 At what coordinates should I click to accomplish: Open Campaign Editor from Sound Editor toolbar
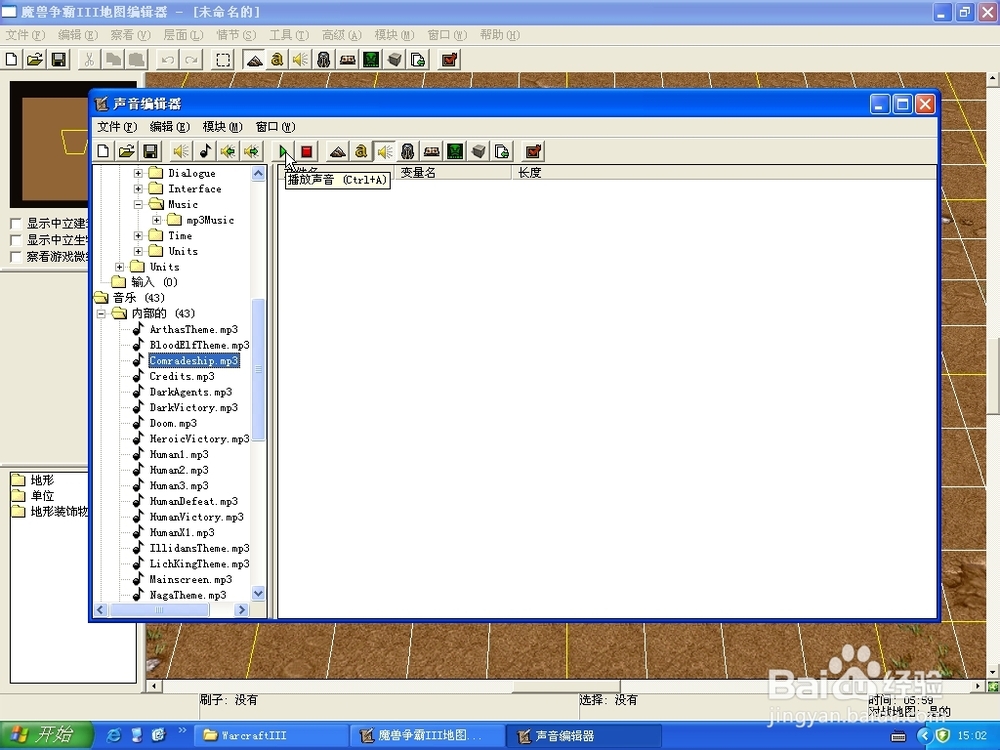tap(432, 151)
